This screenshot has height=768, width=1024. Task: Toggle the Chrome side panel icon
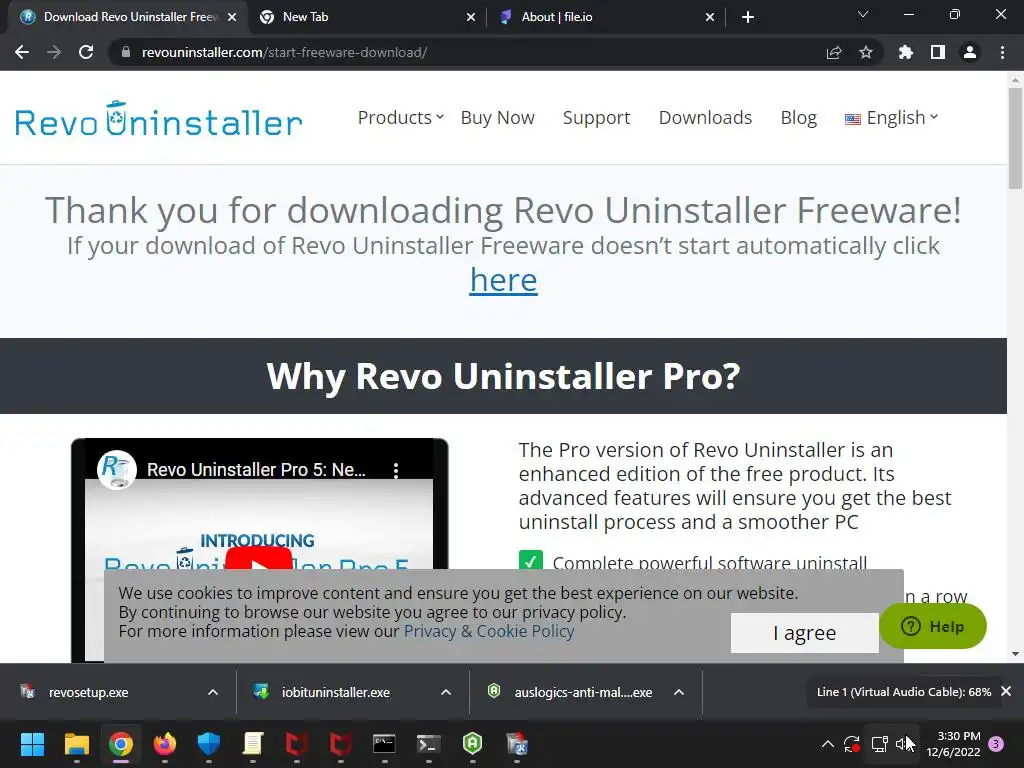pyautogui.click(x=938, y=52)
